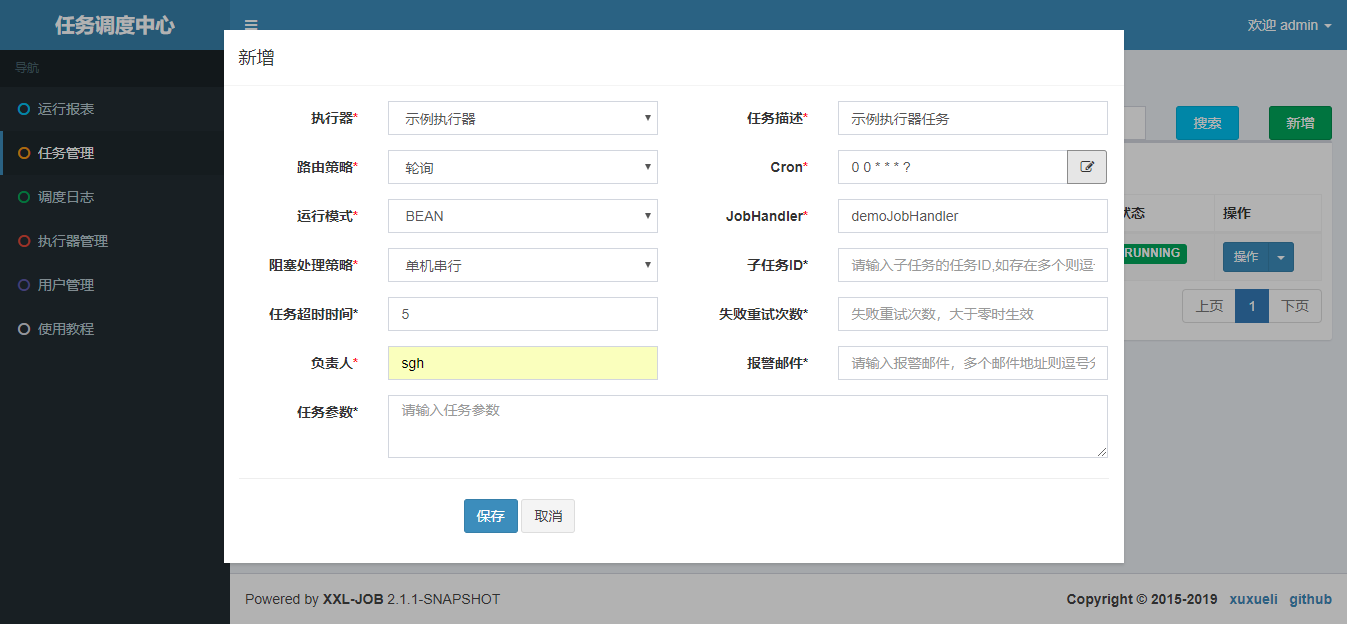Open the 运行模式 dropdown showing BEAN

(x=523, y=216)
